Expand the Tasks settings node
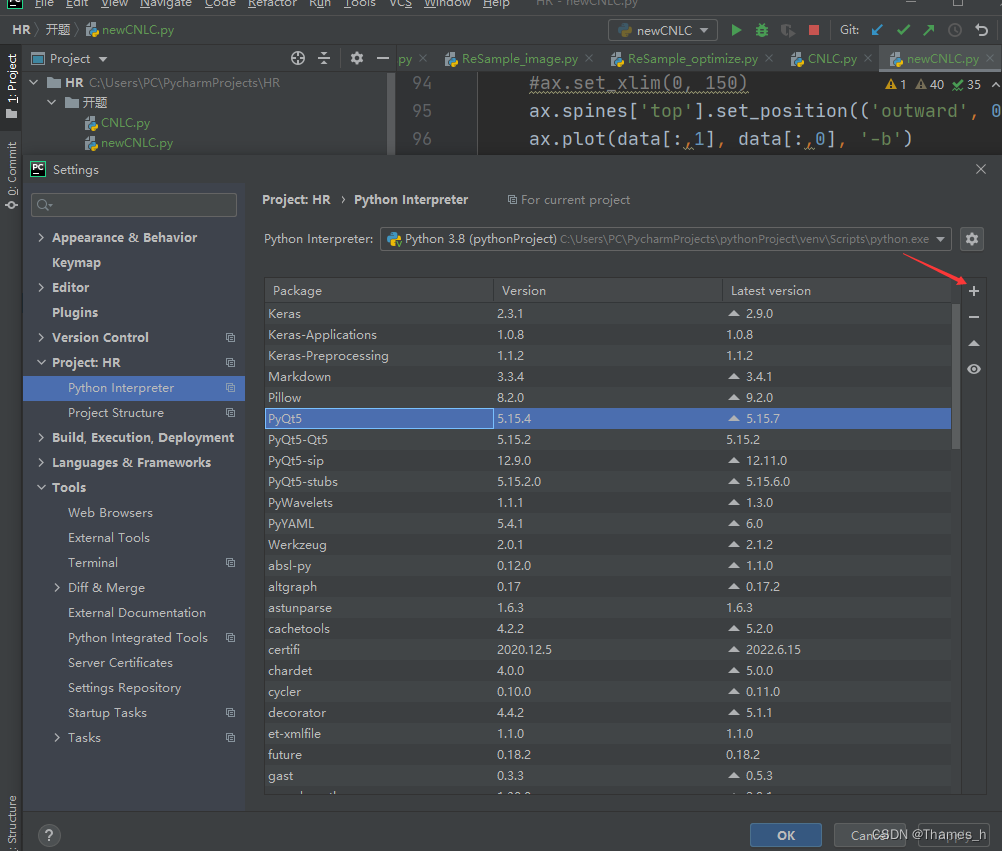The image size is (1002, 851). coord(57,738)
